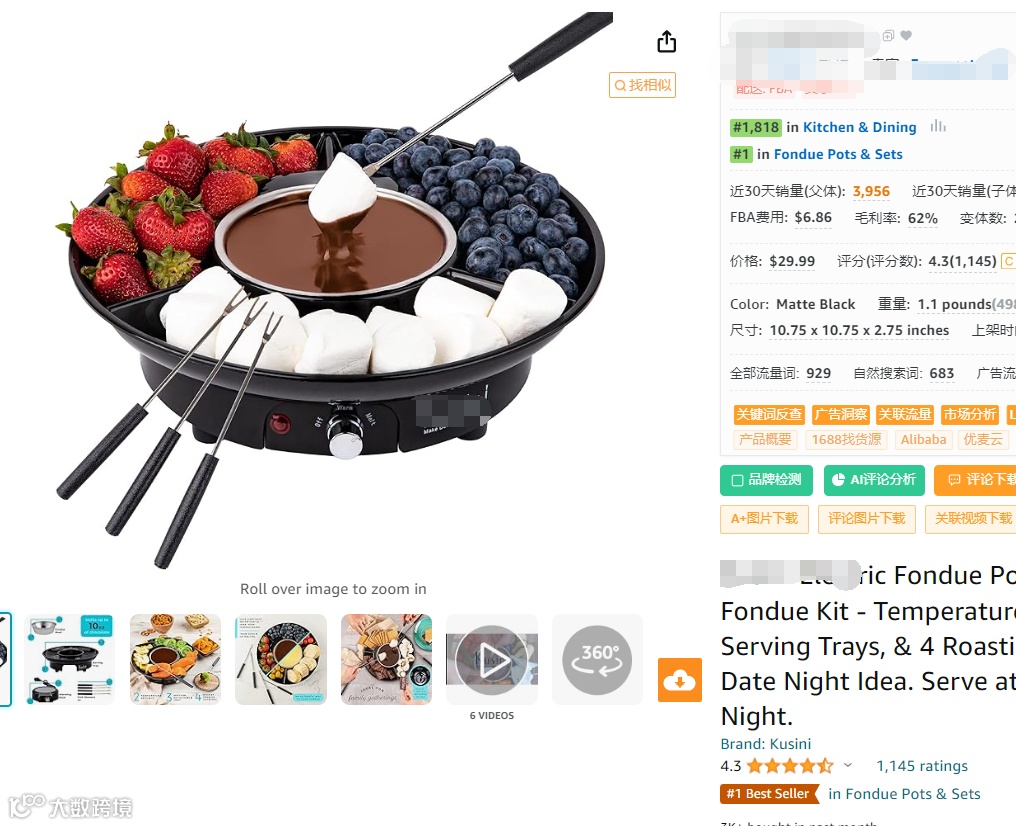Click the orange cloud download button
Screen dimensions: 1016x826
coord(680,680)
